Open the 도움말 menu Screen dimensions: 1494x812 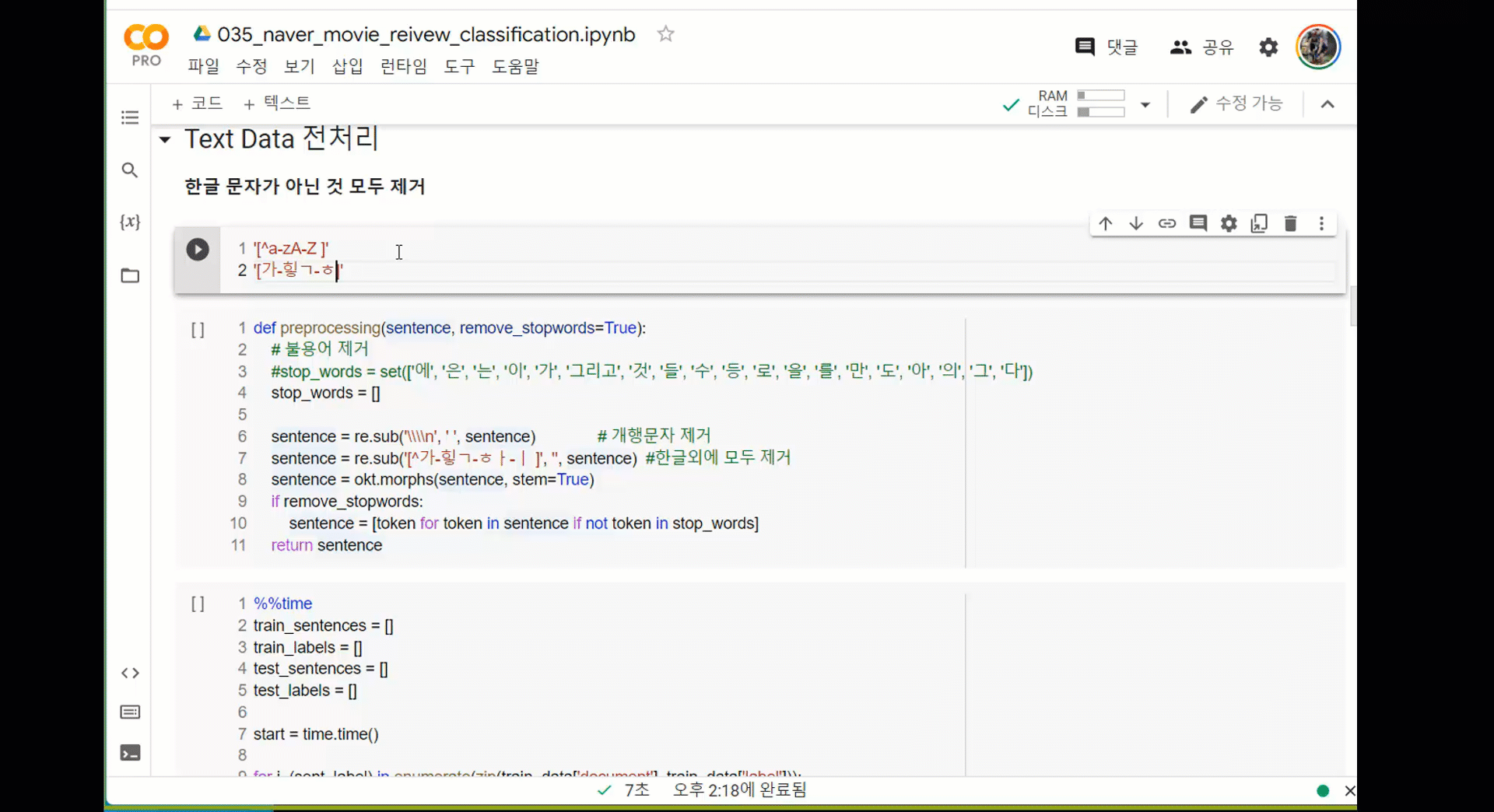[515, 66]
